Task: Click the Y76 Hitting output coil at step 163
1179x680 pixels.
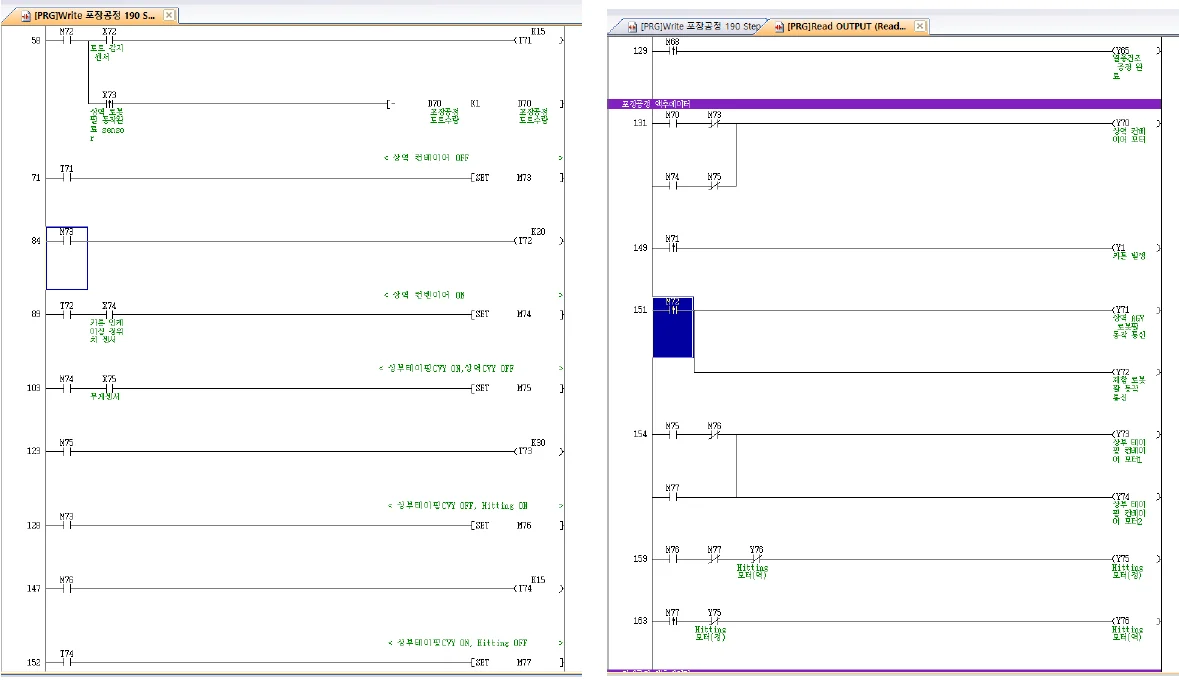Action: (x=1122, y=621)
